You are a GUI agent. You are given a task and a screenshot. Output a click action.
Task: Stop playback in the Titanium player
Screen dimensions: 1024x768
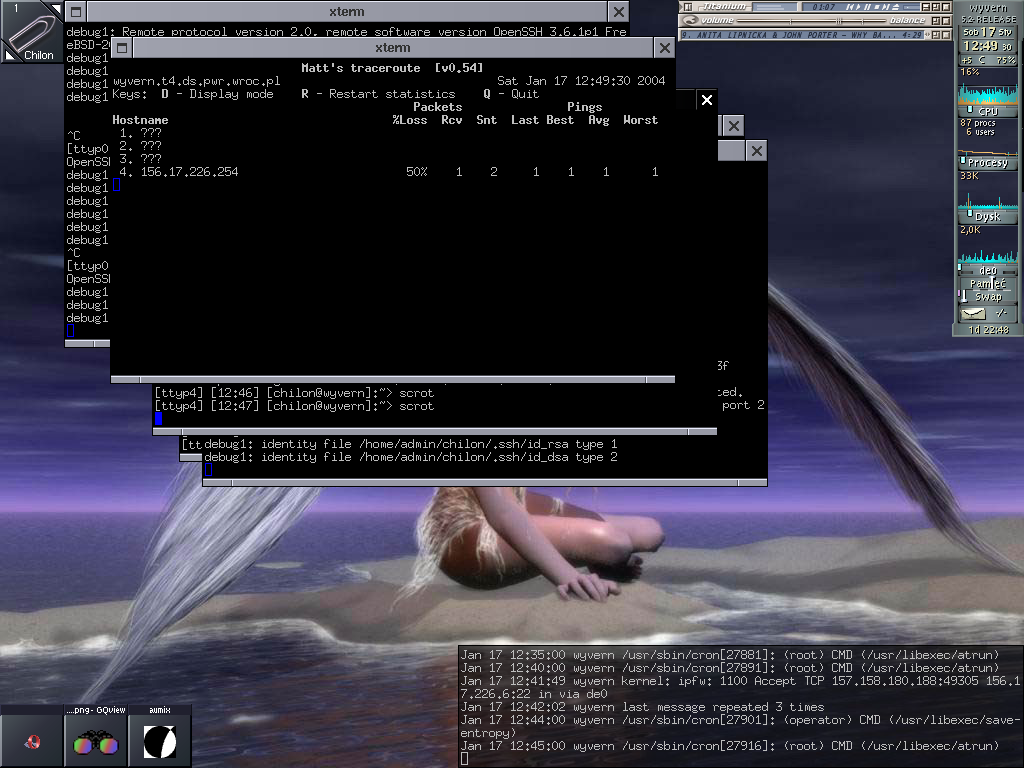click(876, 7)
